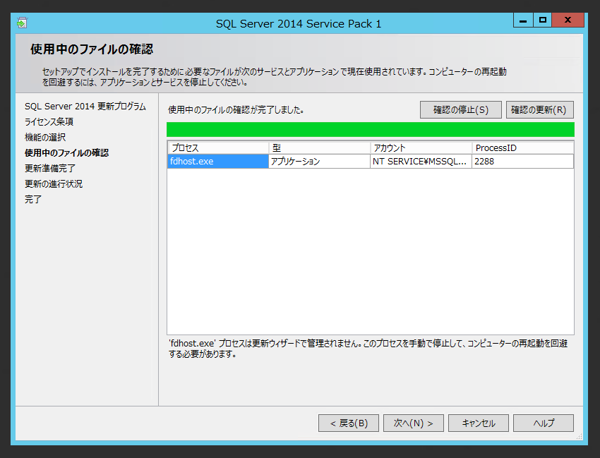The image size is (600, 458).
Task: Click the アプリケーション type cell
Action: 319,161
